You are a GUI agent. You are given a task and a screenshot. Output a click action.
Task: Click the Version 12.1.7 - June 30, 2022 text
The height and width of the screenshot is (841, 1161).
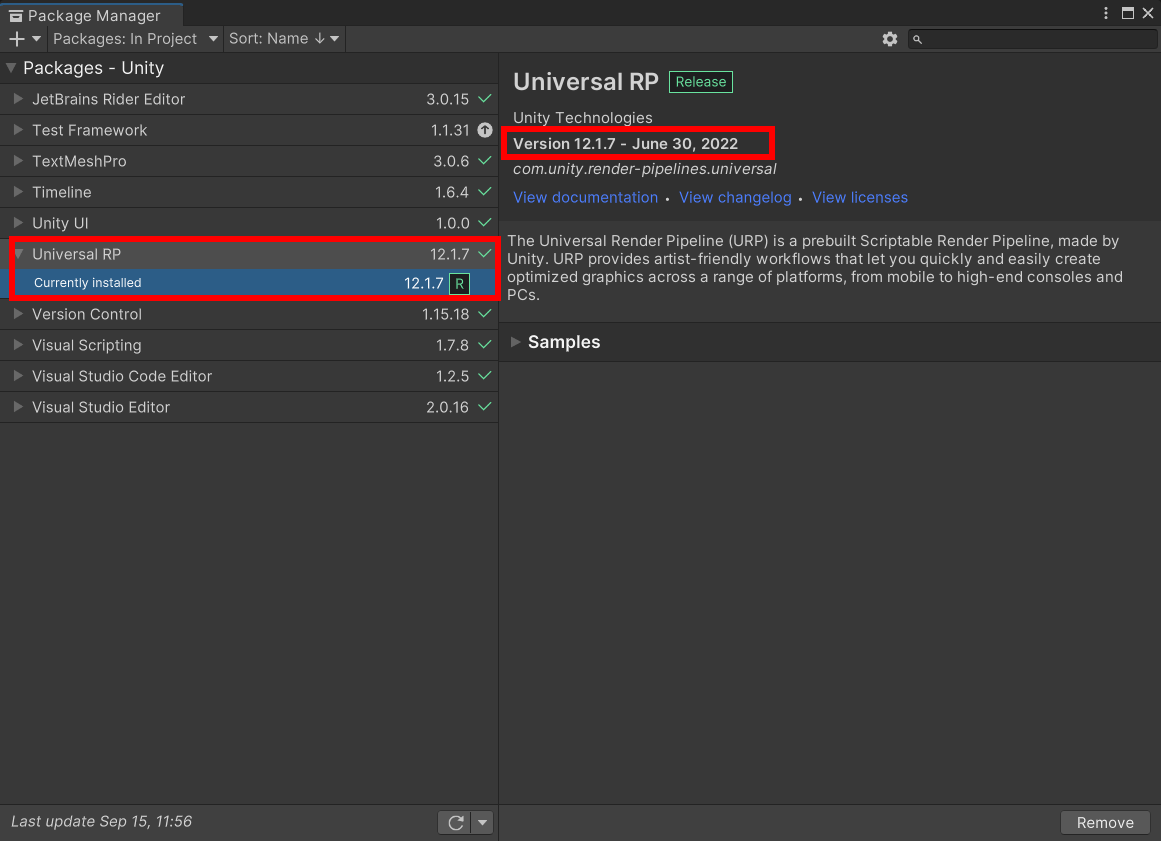pos(626,144)
